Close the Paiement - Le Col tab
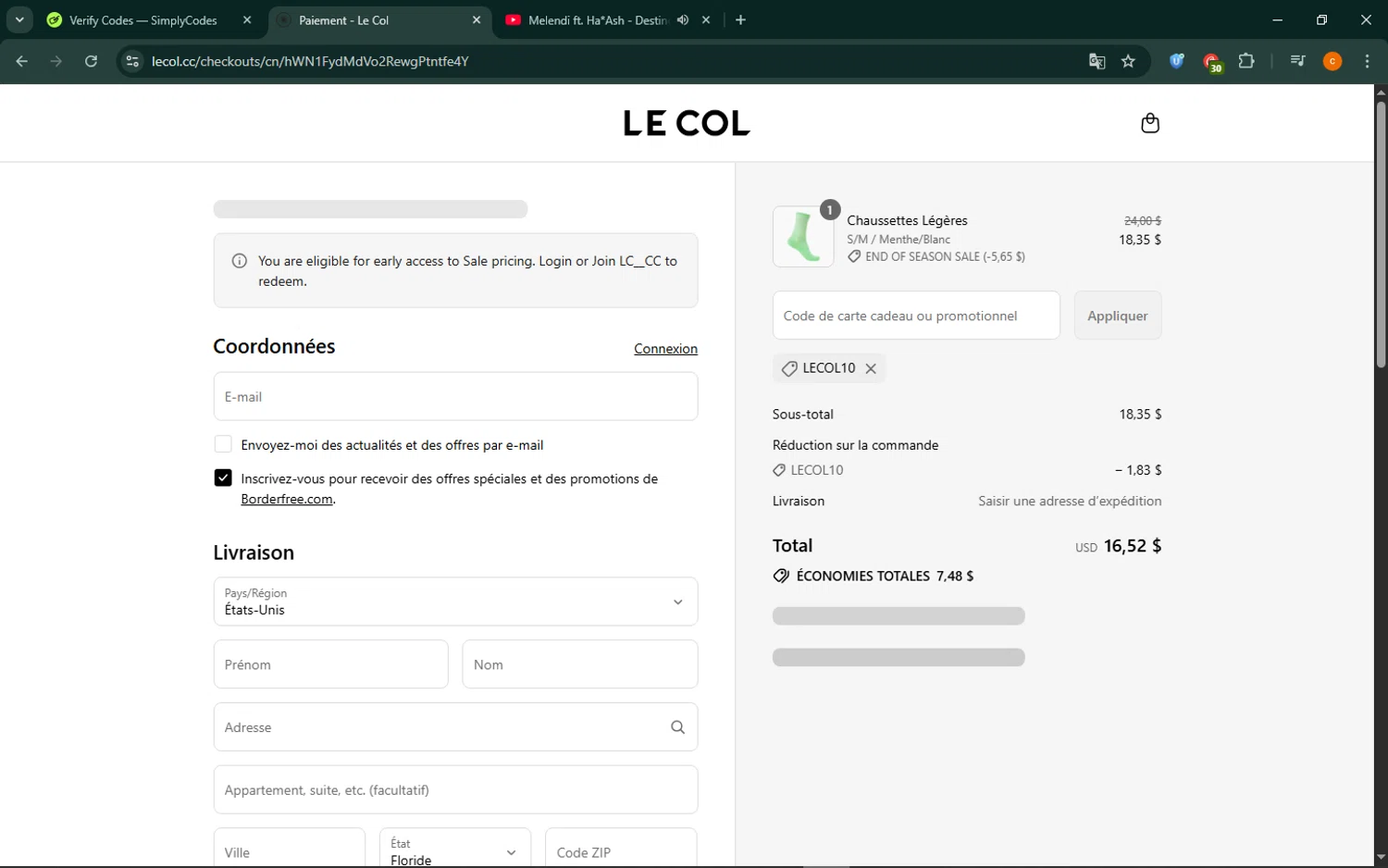The image size is (1388, 868). click(x=477, y=19)
